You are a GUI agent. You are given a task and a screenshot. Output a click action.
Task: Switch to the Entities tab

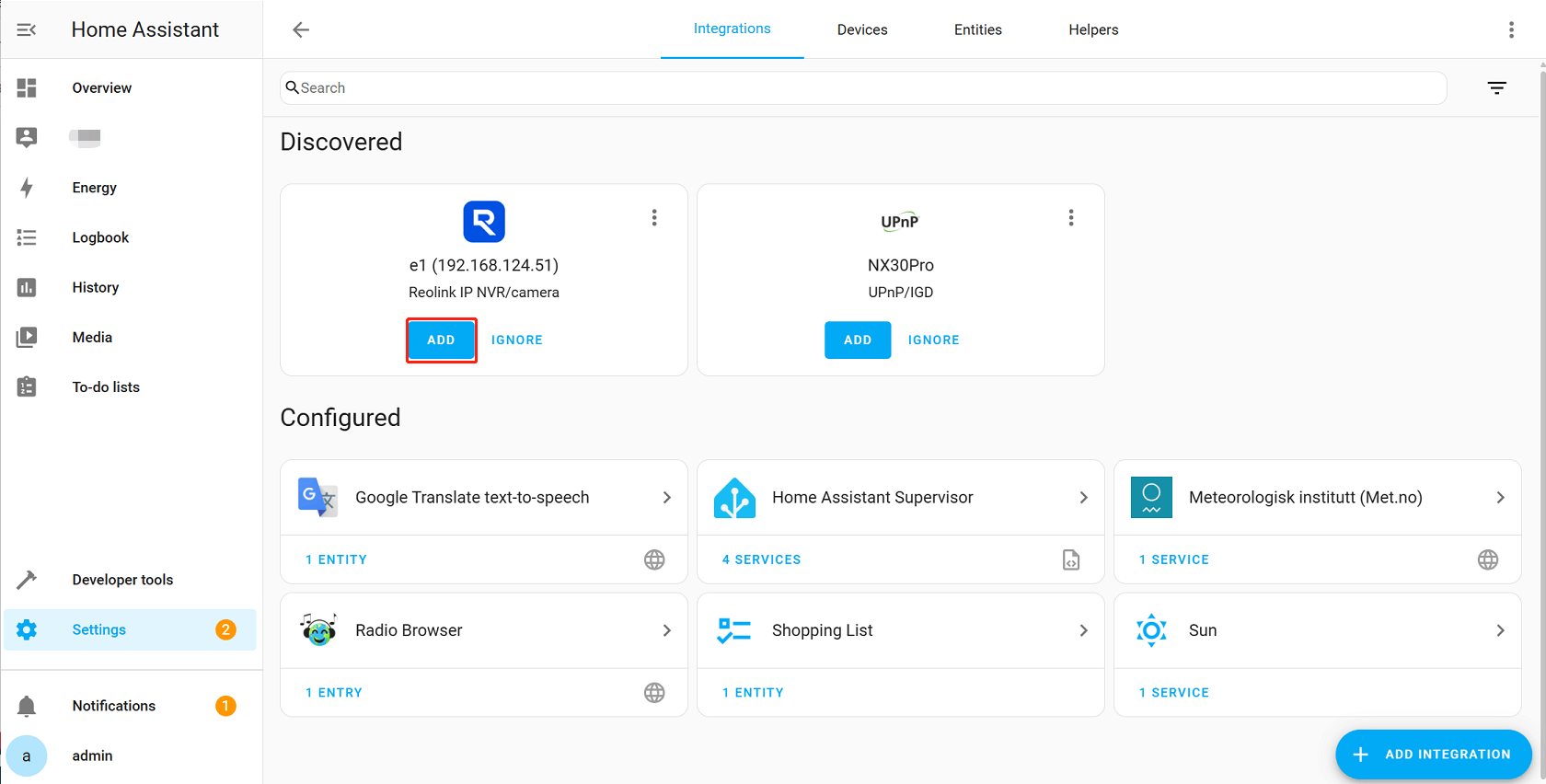click(x=978, y=29)
